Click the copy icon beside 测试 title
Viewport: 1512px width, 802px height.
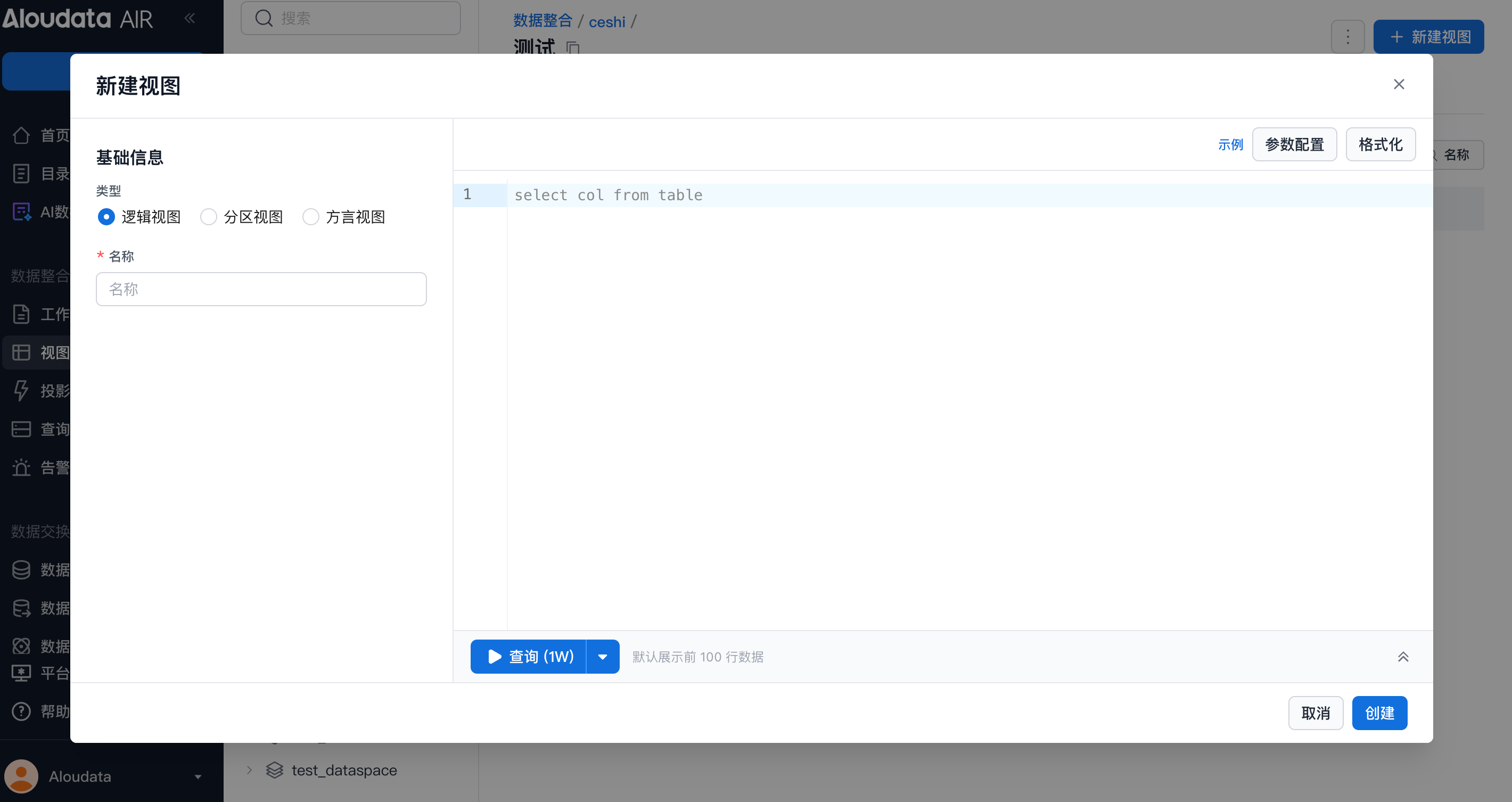[573, 47]
